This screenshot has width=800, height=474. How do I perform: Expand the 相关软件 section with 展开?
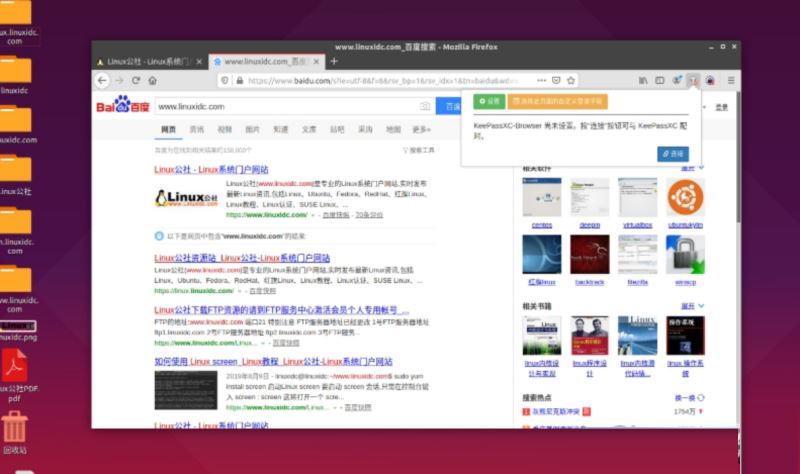tap(692, 168)
